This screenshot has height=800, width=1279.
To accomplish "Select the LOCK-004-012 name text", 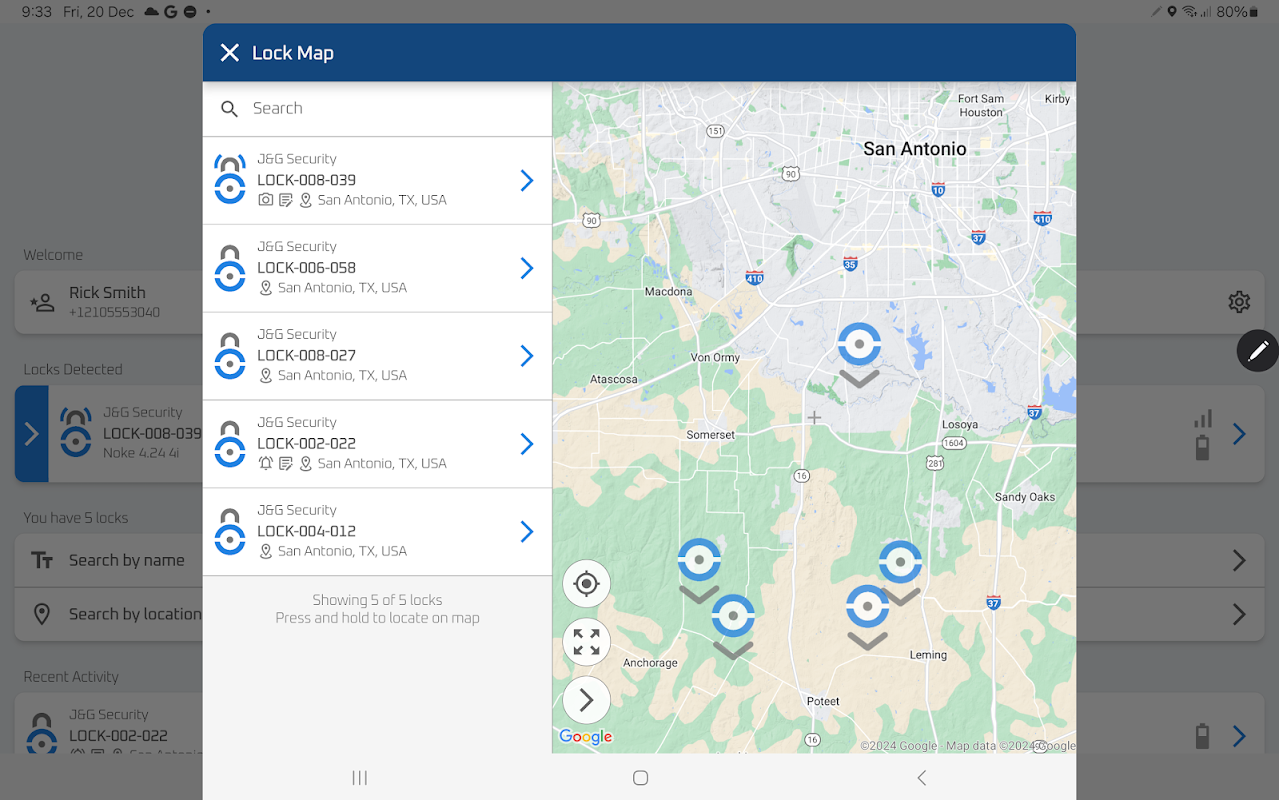I will click(x=306, y=531).
